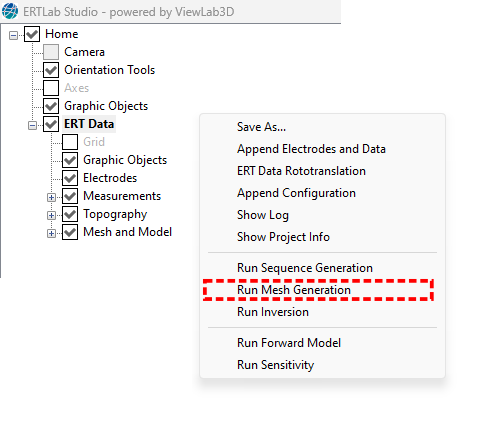This screenshot has width=485, height=433.
Task: Choose Append Electrodes and Data
Action: (x=311, y=149)
